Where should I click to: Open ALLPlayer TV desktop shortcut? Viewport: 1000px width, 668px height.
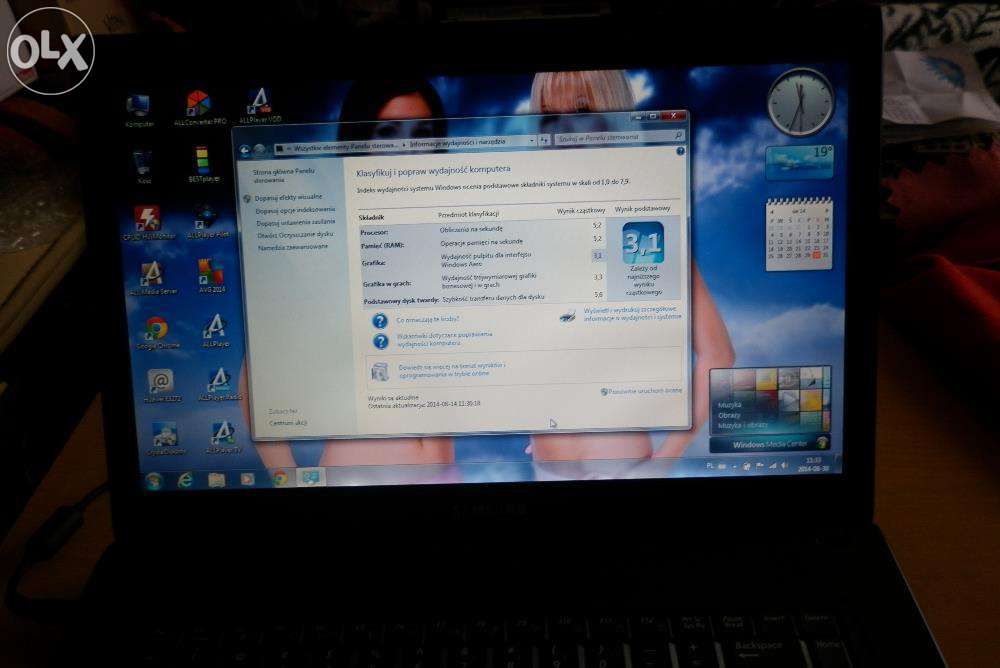223,437
